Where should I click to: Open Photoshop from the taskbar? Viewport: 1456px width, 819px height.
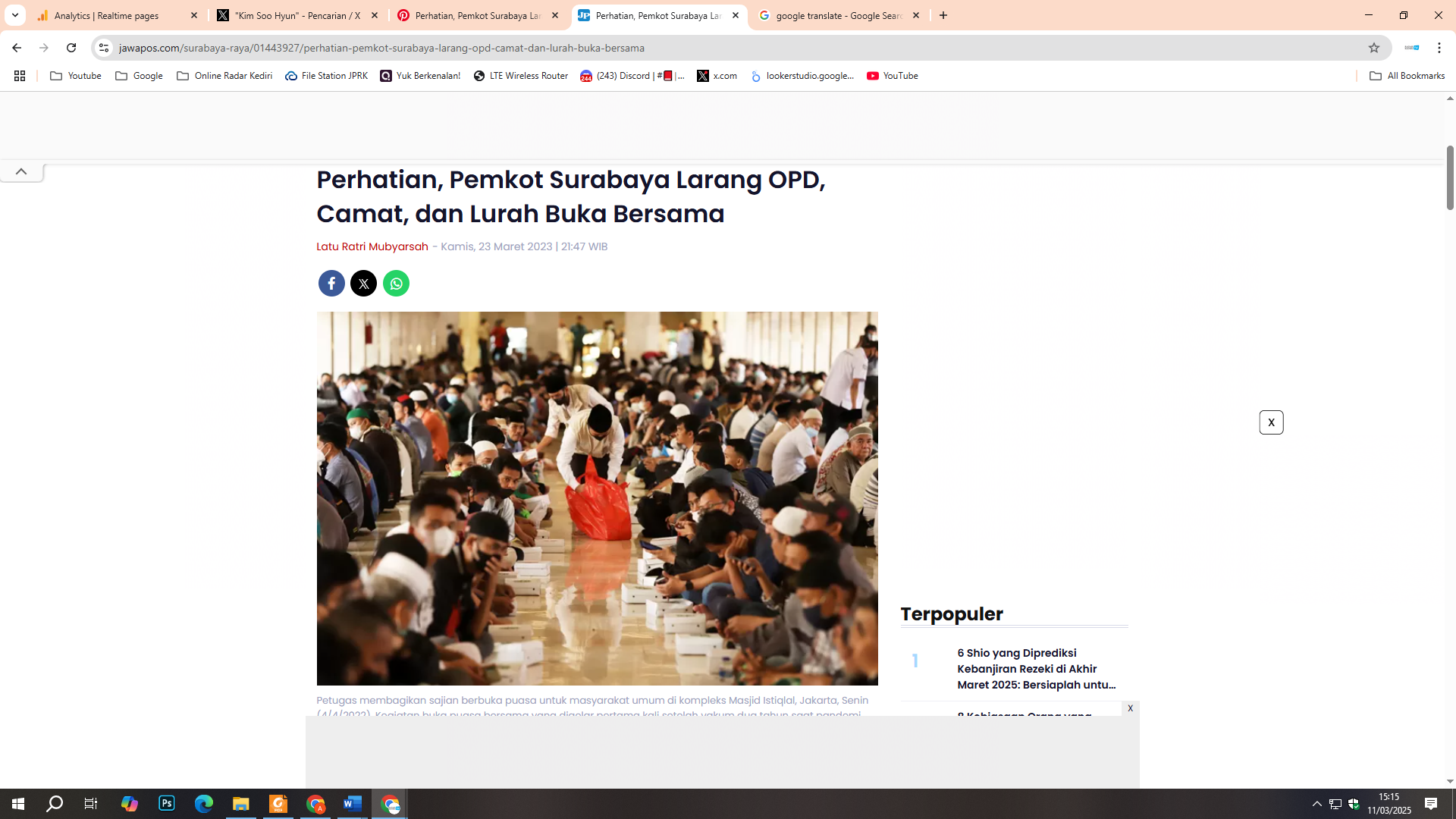pyautogui.click(x=167, y=803)
